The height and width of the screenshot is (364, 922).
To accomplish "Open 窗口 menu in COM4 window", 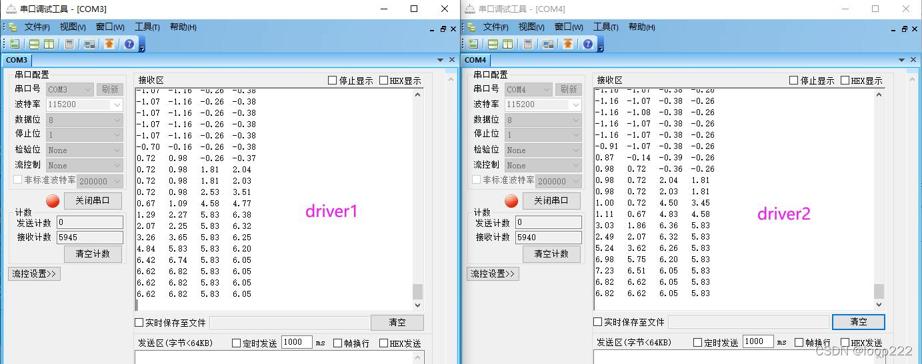I will click(x=569, y=27).
